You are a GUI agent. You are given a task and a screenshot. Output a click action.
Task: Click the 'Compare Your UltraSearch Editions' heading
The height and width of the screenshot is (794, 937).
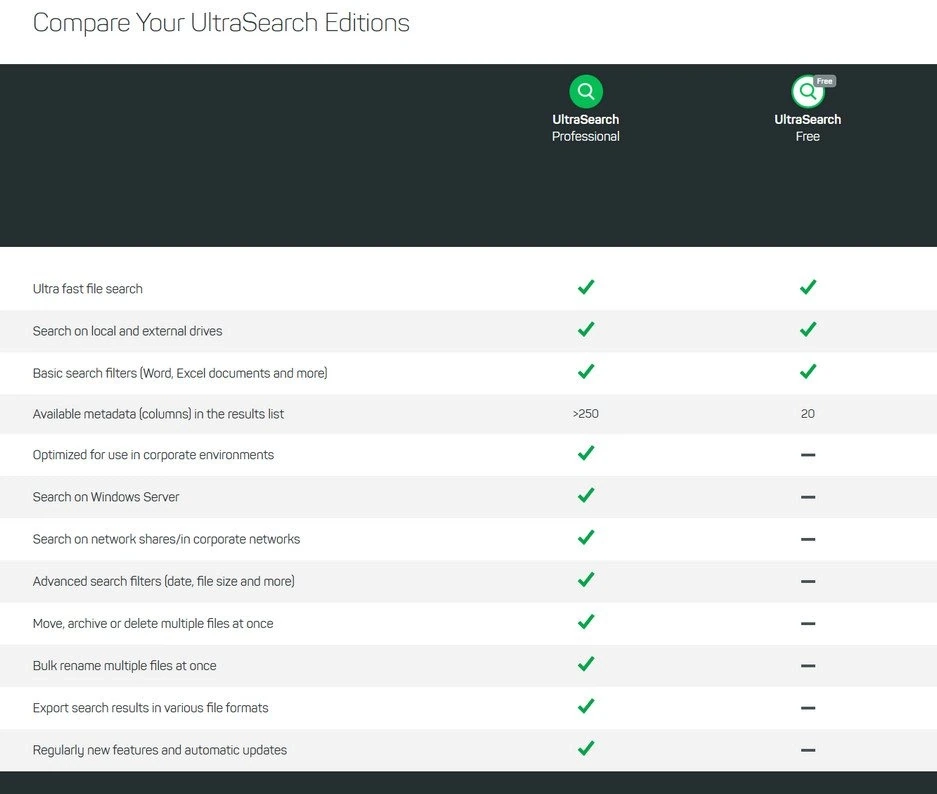click(221, 23)
